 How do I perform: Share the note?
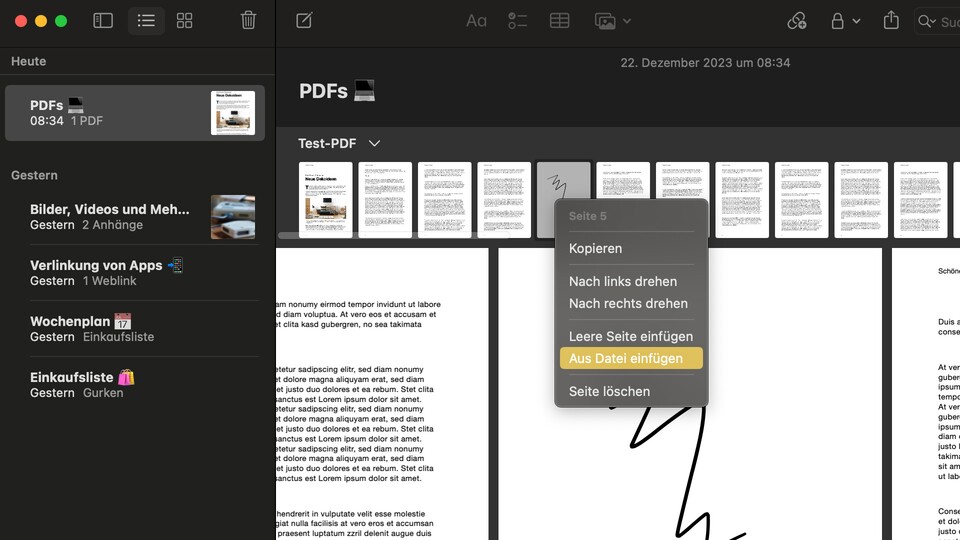click(x=891, y=21)
